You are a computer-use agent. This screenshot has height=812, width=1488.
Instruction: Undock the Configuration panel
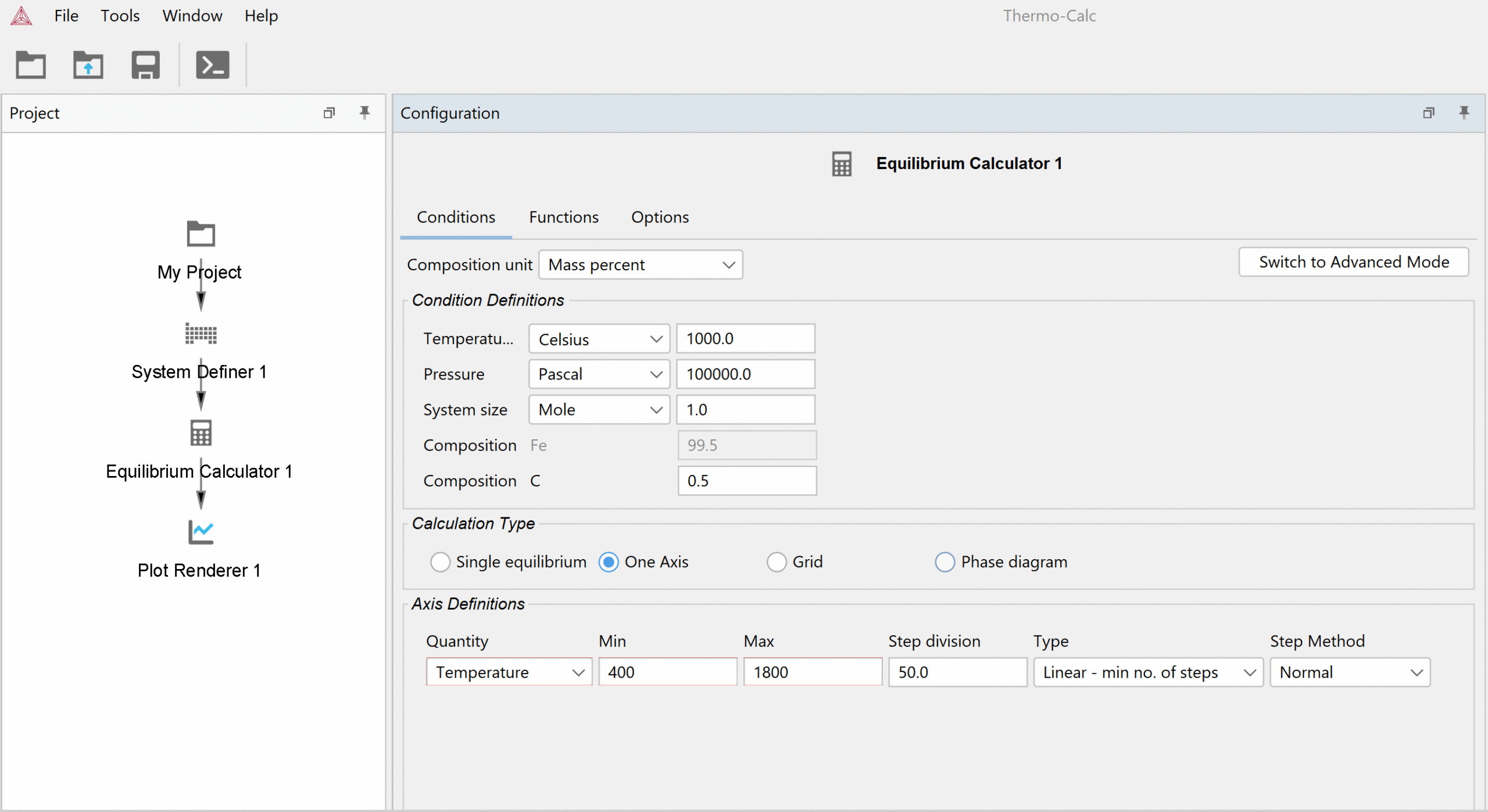[x=1428, y=113]
